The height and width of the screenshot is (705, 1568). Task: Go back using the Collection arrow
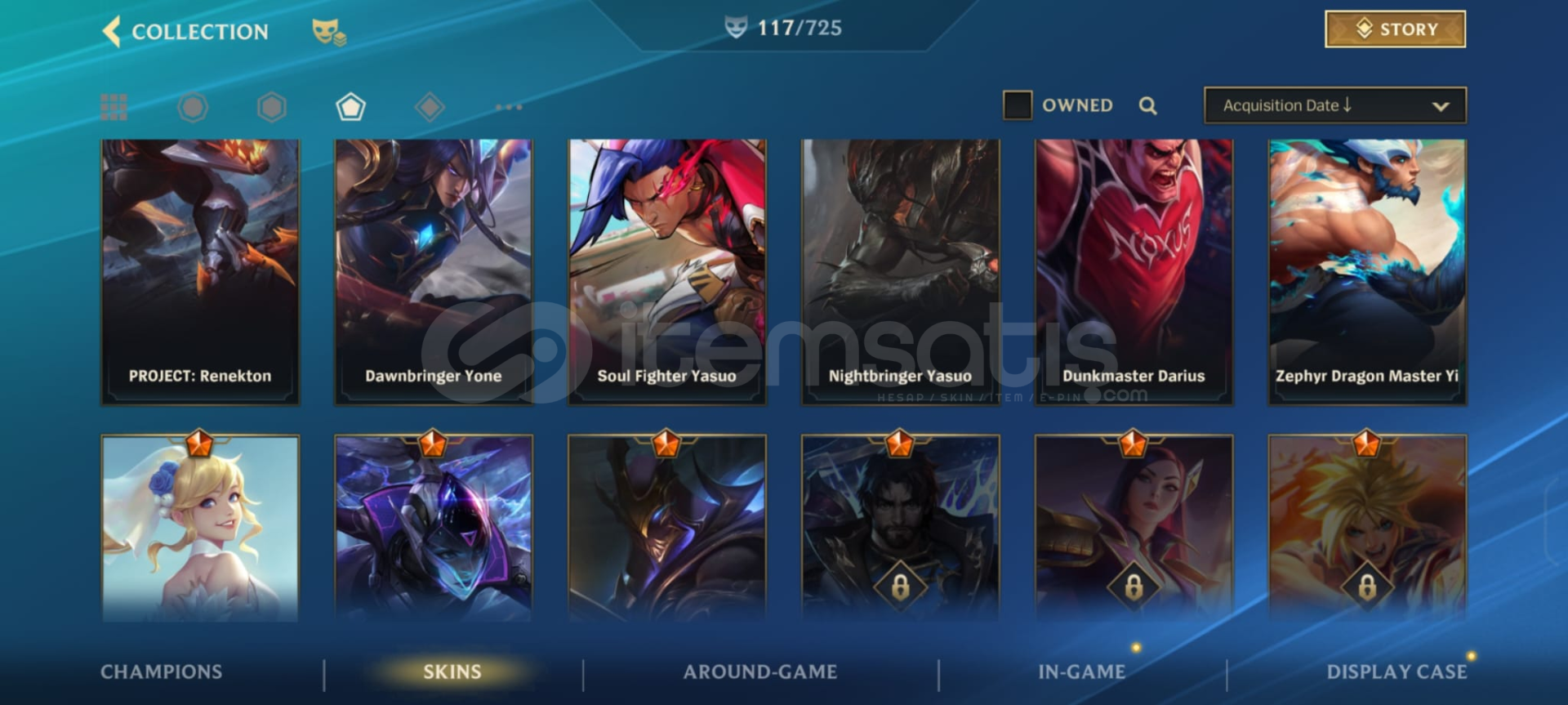pos(112,31)
